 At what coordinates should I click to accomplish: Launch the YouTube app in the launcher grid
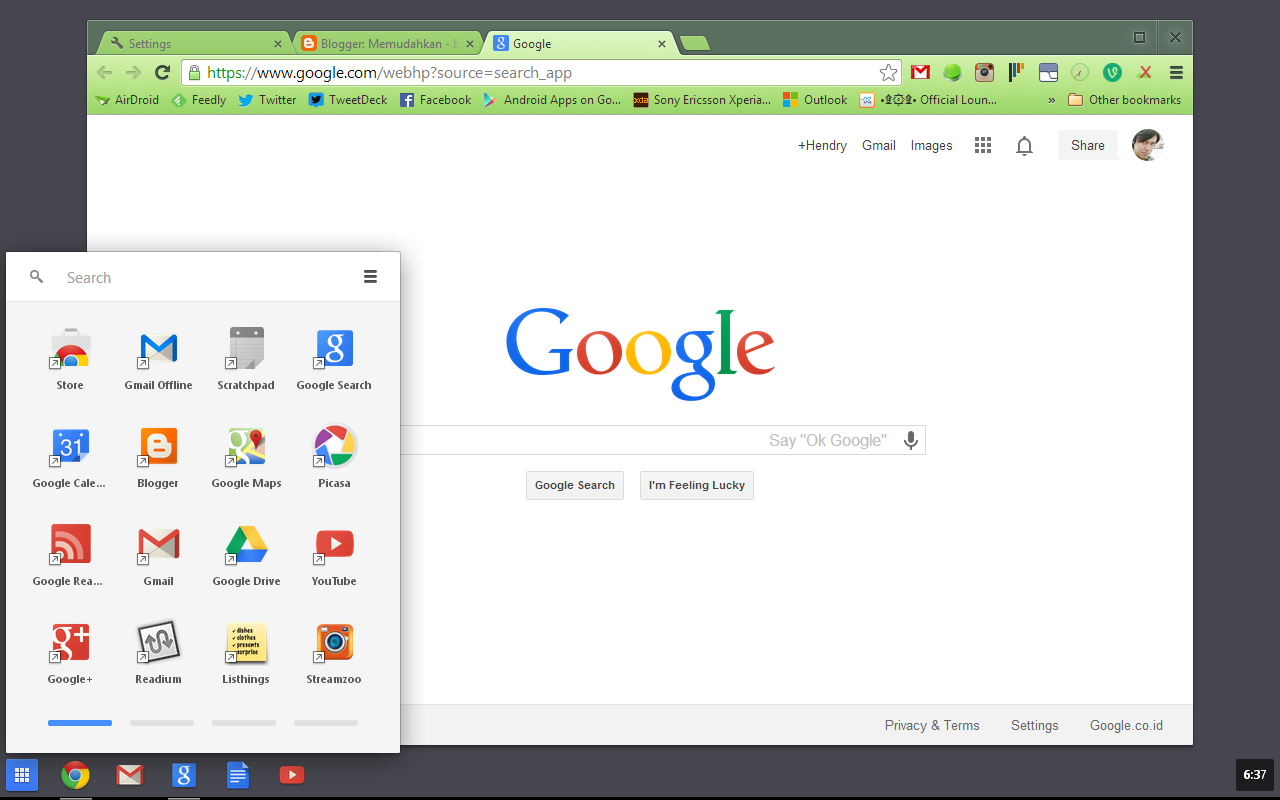tap(334, 554)
